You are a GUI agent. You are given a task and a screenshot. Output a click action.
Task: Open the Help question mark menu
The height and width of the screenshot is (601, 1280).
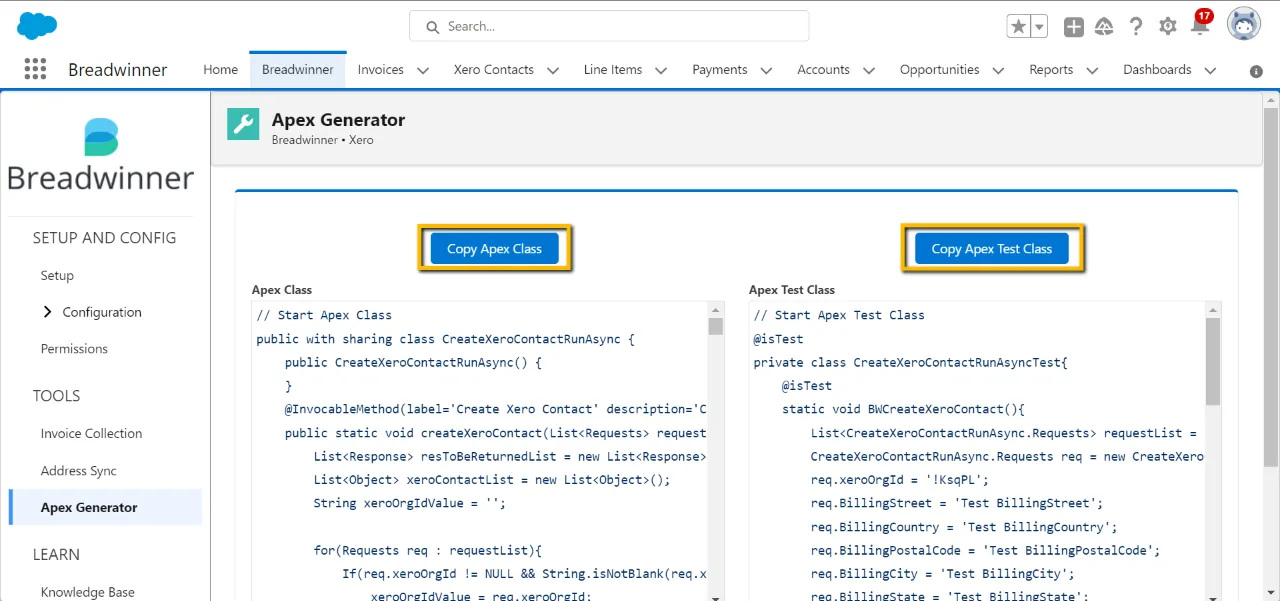(1136, 27)
